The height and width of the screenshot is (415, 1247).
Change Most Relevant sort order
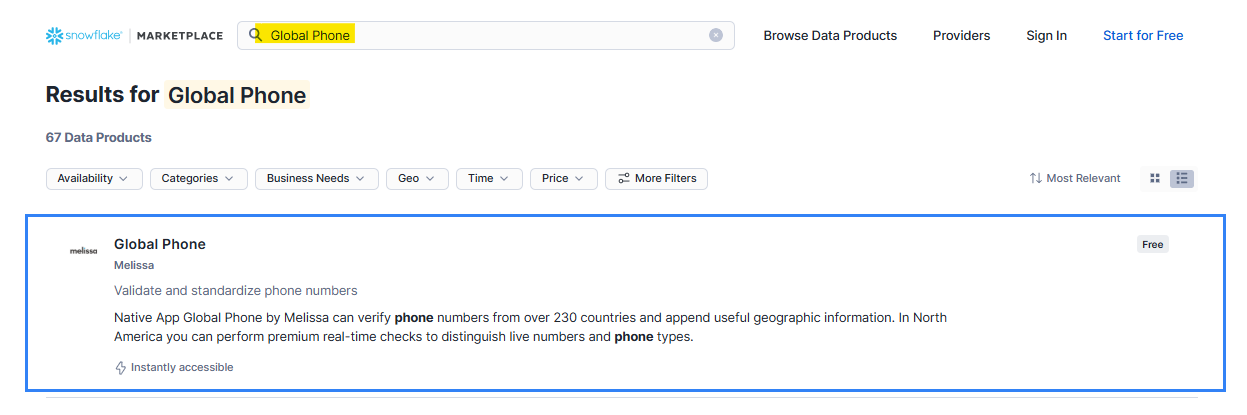point(1075,178)
